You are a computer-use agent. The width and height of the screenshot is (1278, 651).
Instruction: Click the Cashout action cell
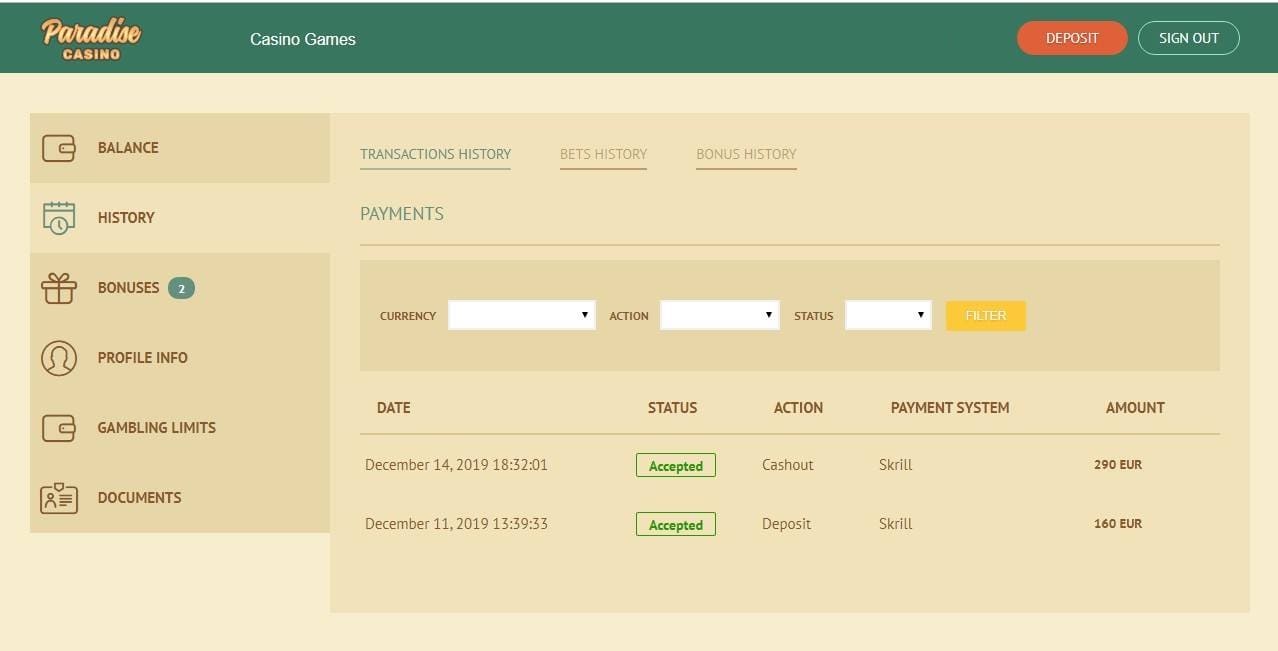[788, 465]
